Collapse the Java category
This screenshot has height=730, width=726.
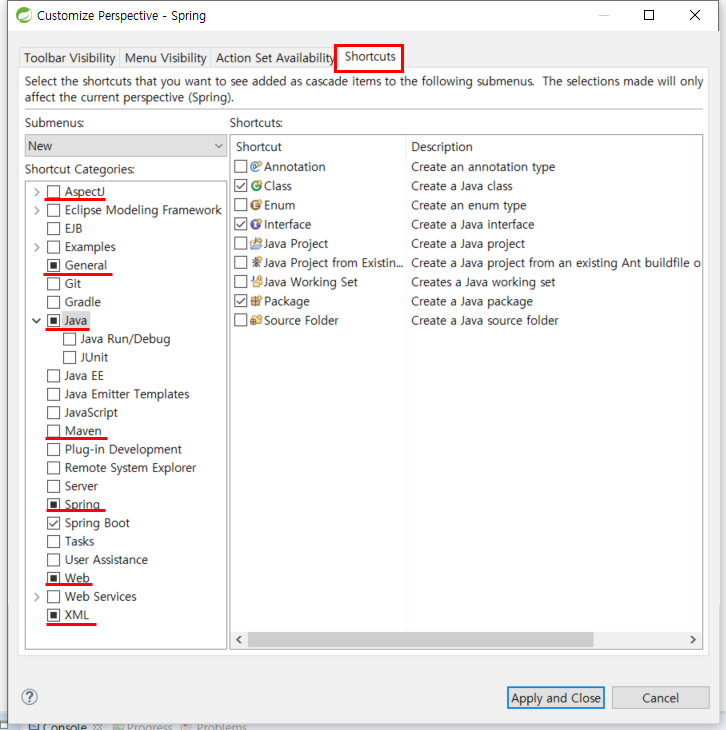pyautogui.click(x=36, y=320)
